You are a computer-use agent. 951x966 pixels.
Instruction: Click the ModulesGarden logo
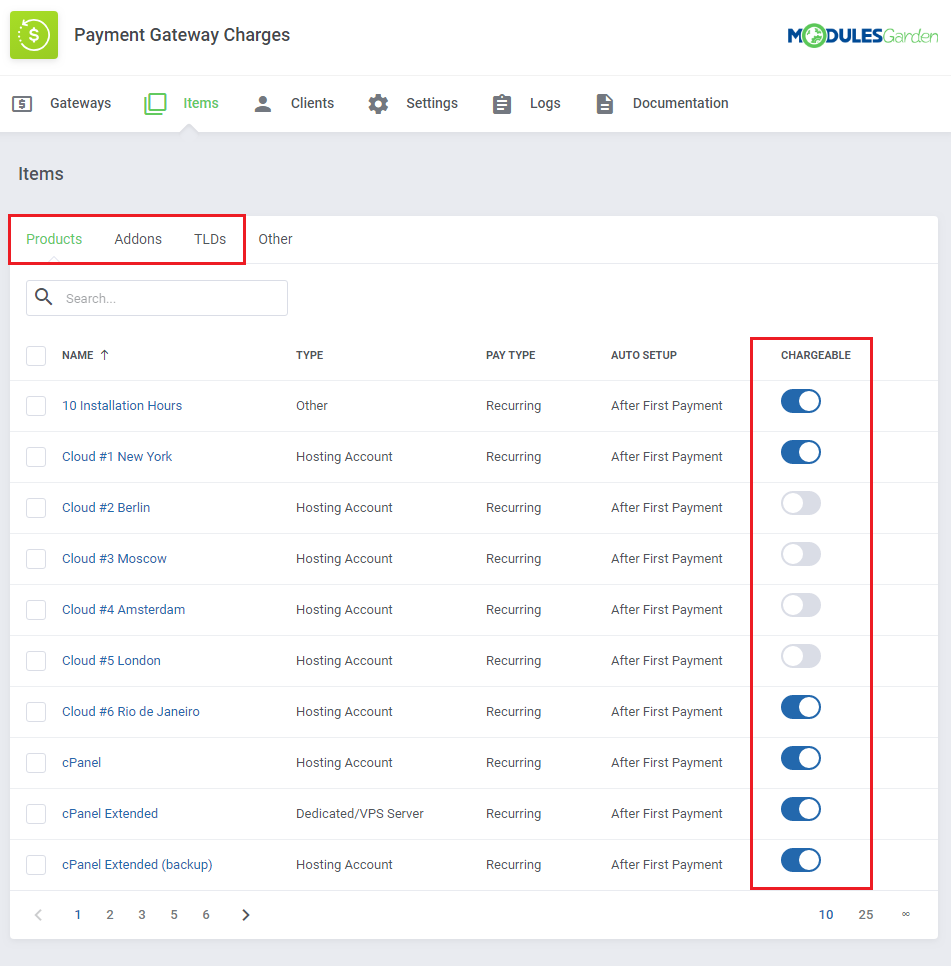(x=862, y=36)
